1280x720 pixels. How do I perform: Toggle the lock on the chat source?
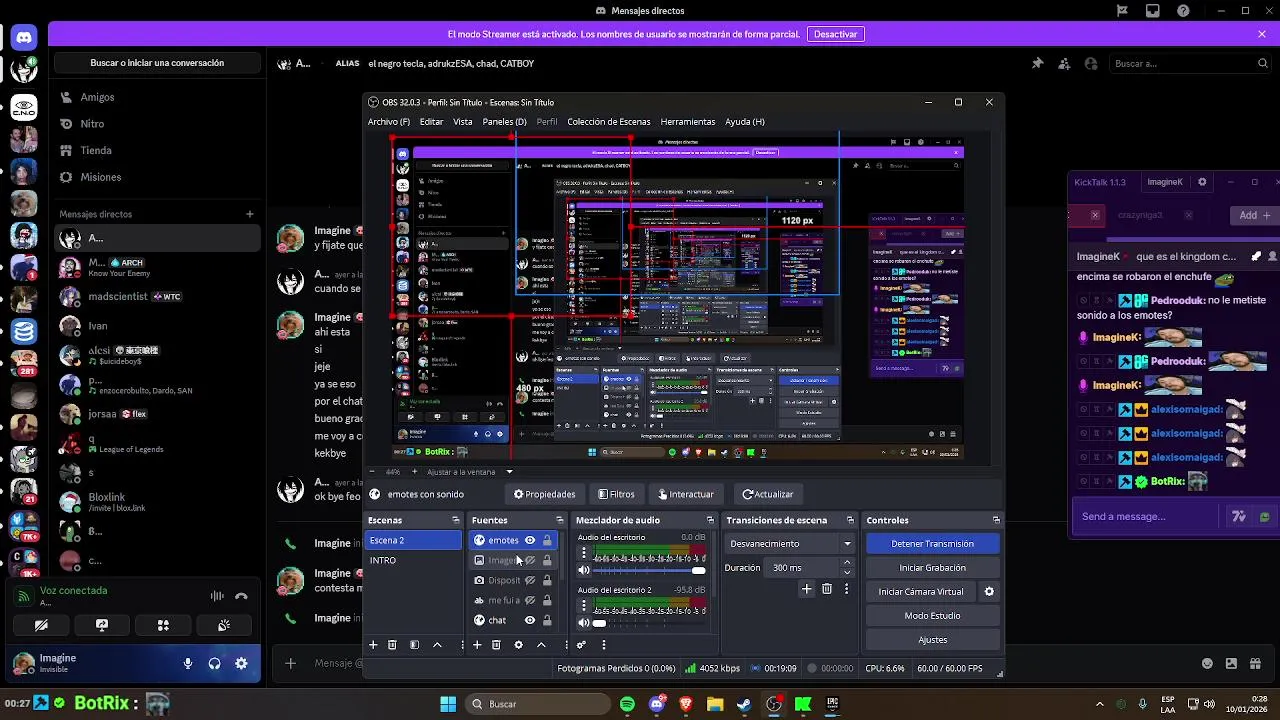coord(547,620)
